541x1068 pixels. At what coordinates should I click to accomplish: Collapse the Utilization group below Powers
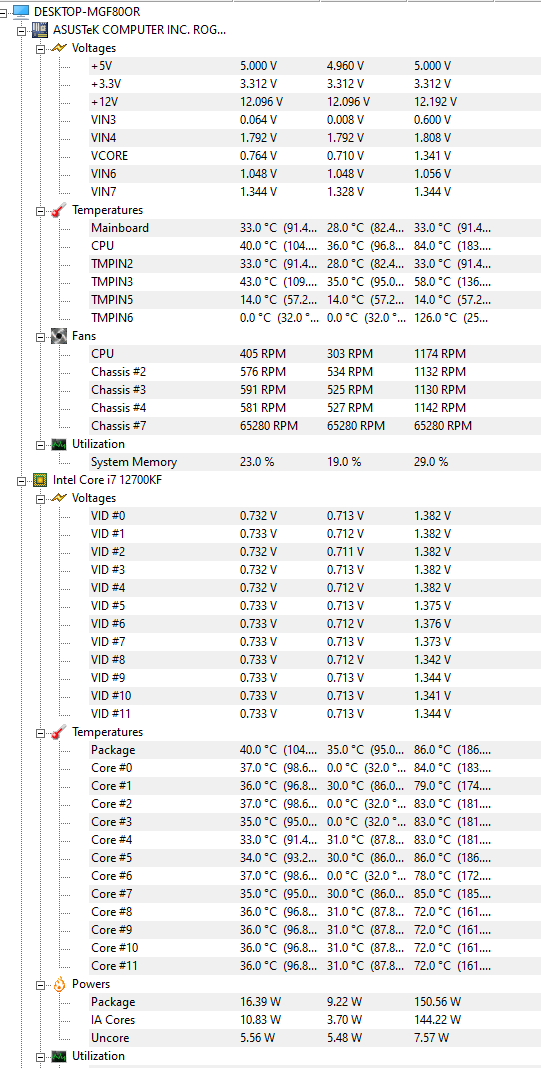tap(40, 1056)
